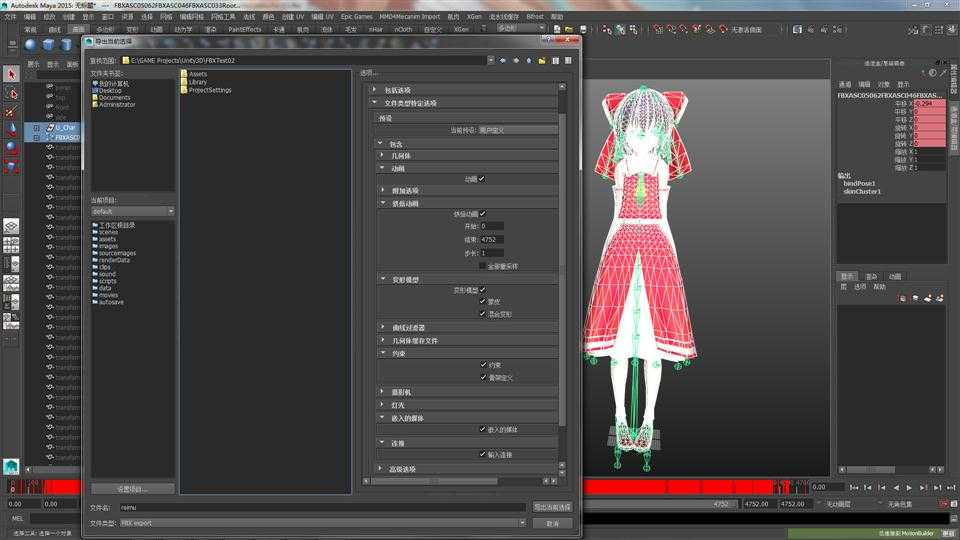Collapse the 文件类型特定选项 section
This screenshot has width=960, height=540.
[x=463, y=103]
